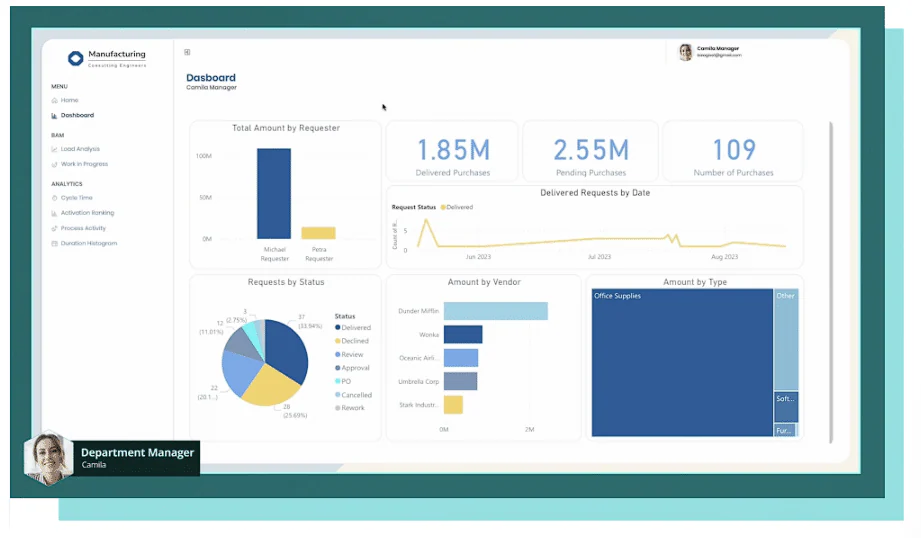Click the Dunder Mifflin vendor bar
The height and width of the screenshot is (538, 921).
[x=496, y=311]
